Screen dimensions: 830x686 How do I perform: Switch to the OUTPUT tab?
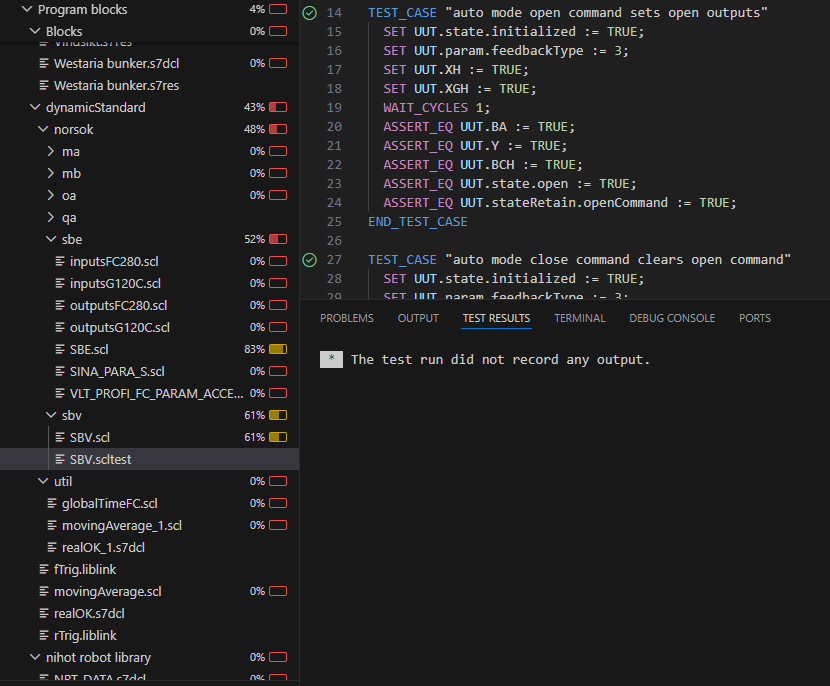[x=418, y=318]
